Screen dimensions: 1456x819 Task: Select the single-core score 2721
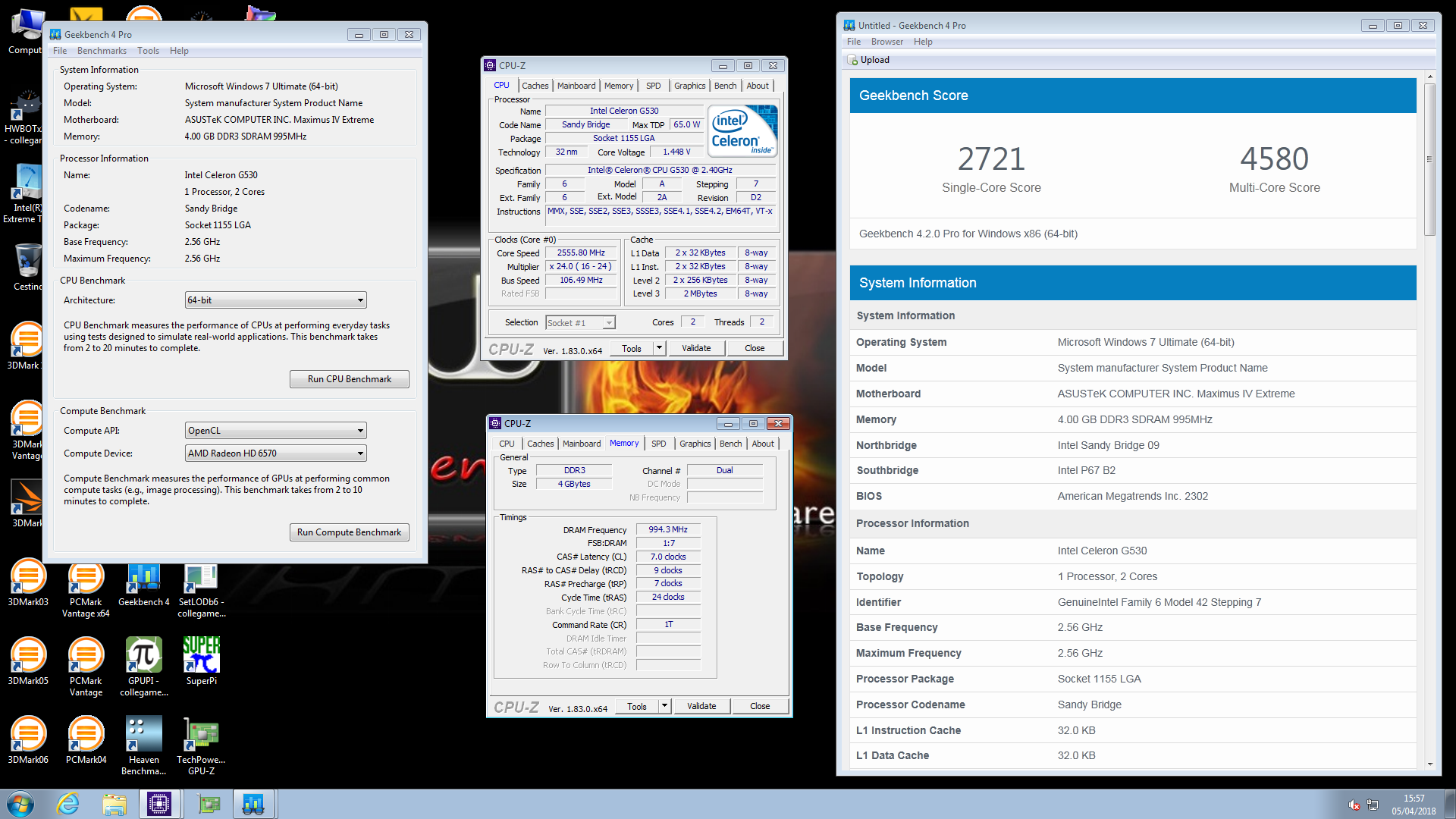[991, 159]
